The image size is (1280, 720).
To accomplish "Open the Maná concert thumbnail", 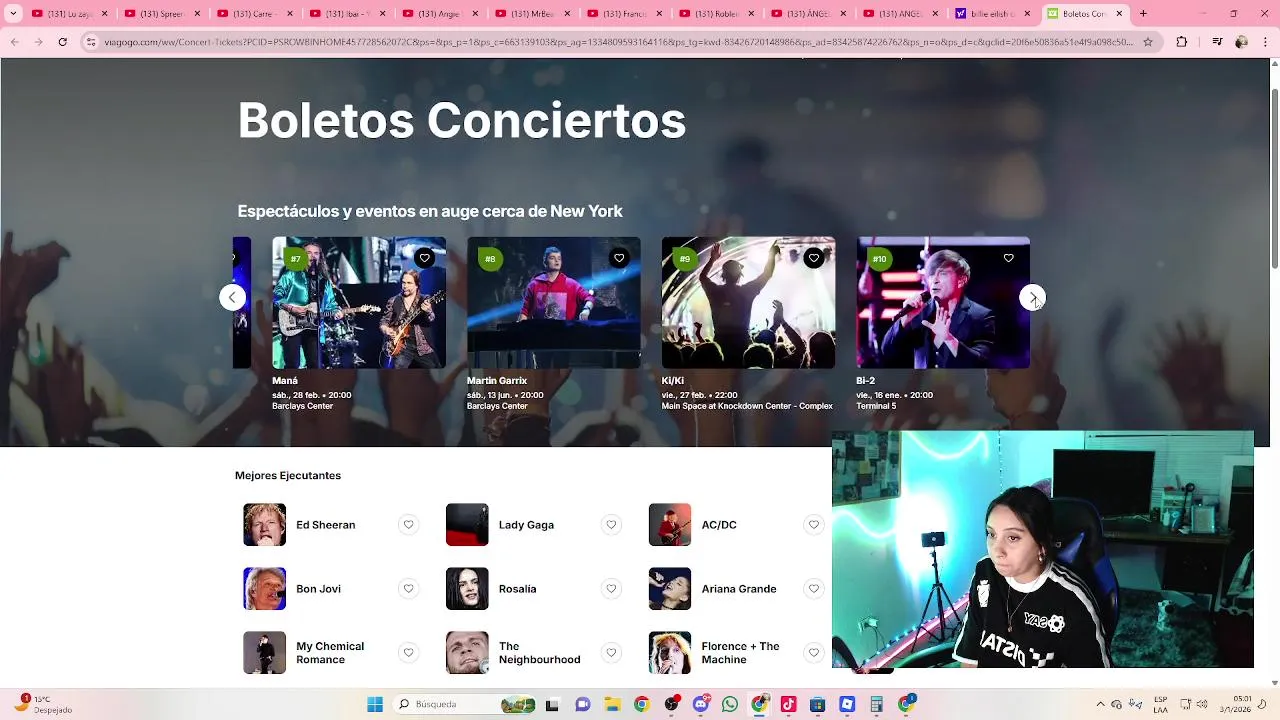I will [x=359, y=303].
